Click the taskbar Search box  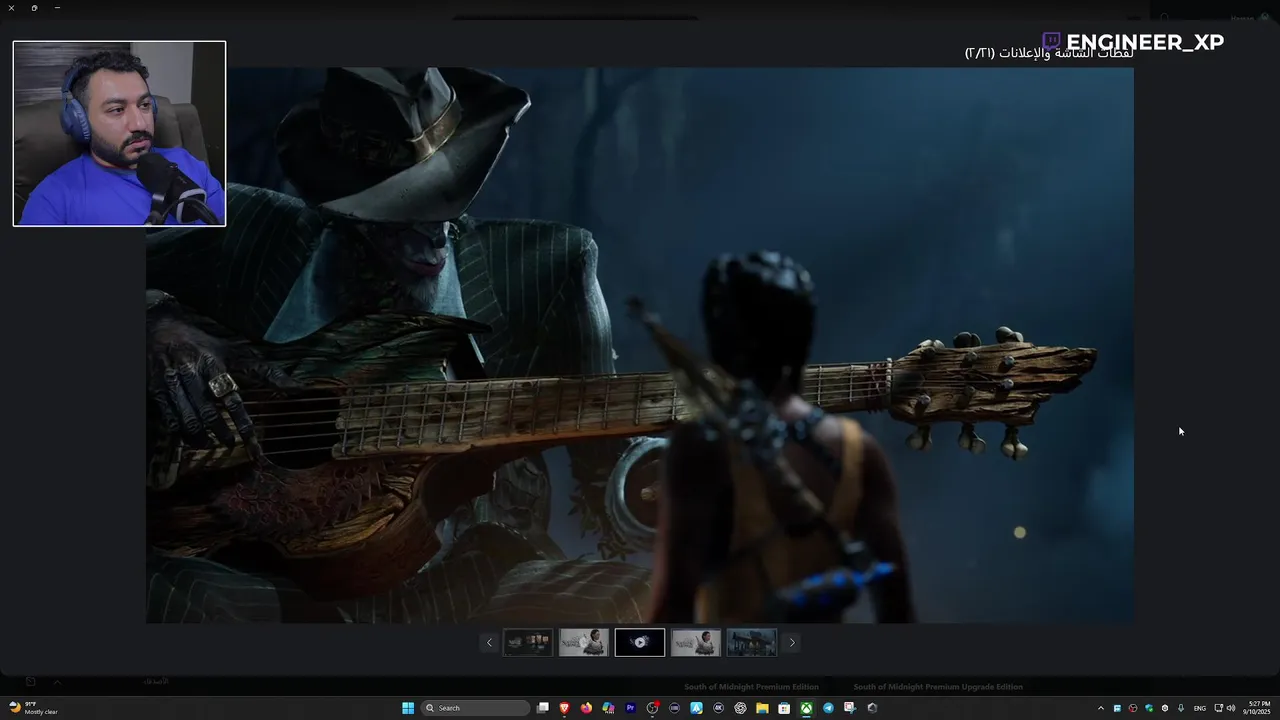[474, 708]
